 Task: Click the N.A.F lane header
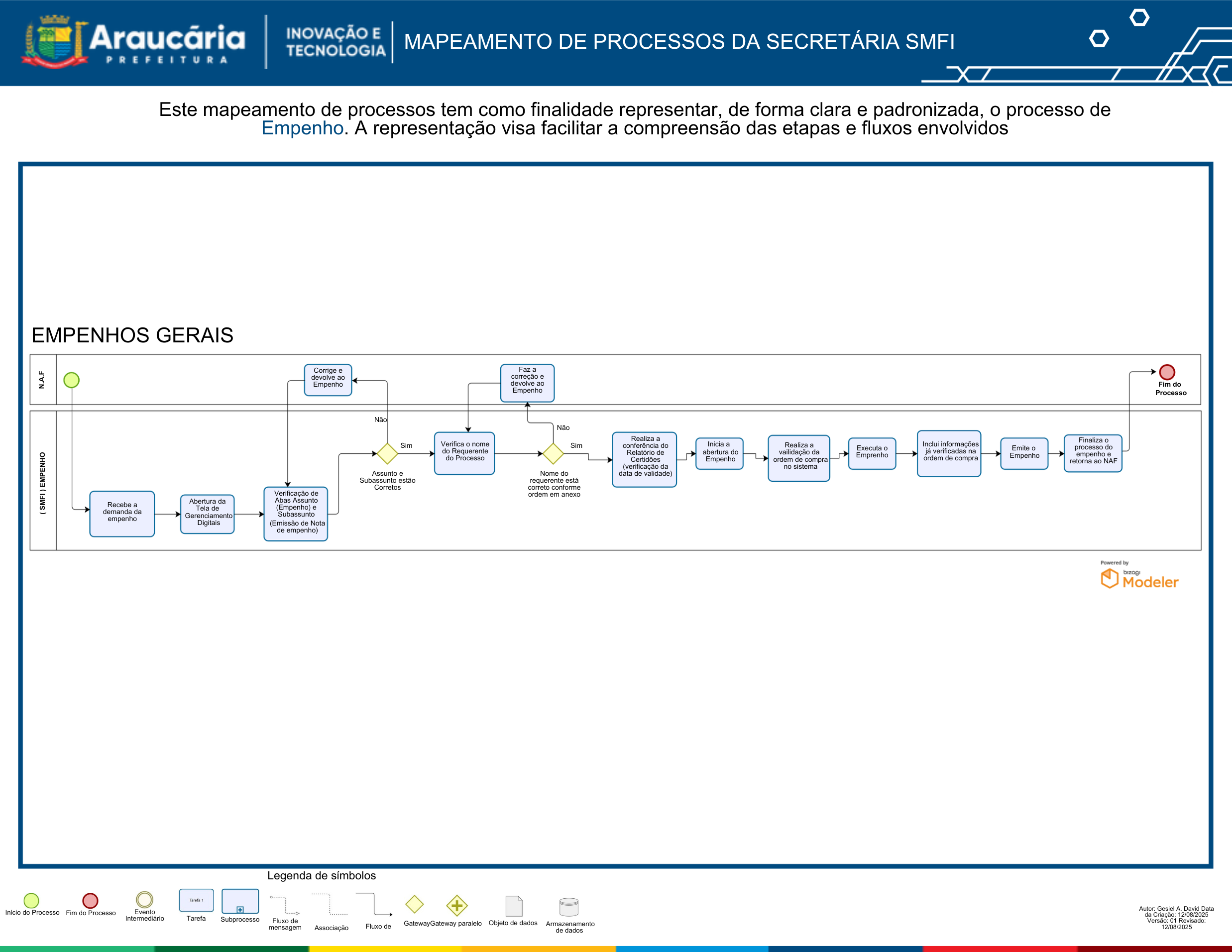click(x=43, y=380)
